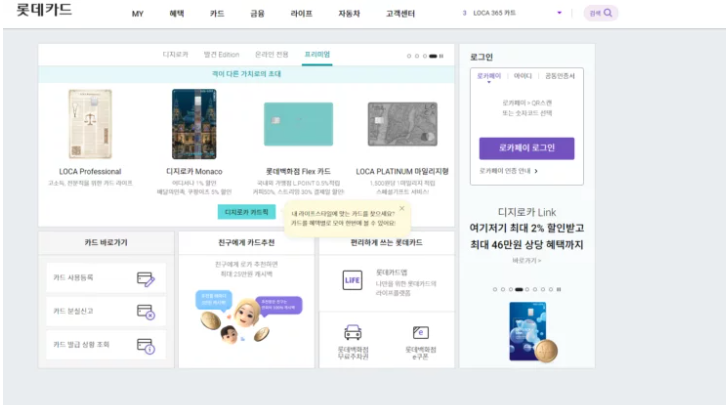Click the 바로가기 link under the banner

click(x=527, y=261)
